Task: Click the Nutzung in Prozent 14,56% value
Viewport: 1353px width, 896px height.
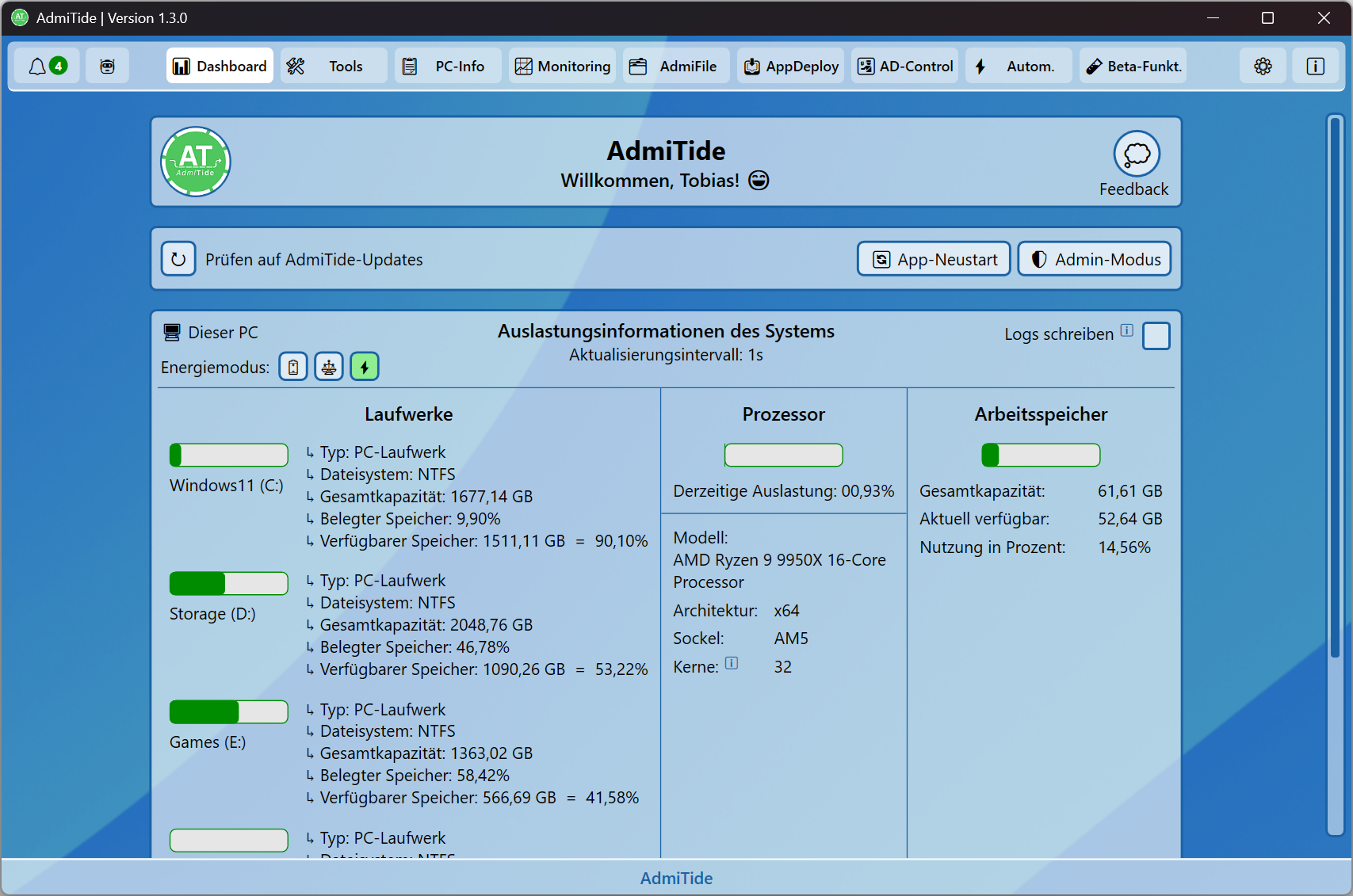Action: [1124, 547]
